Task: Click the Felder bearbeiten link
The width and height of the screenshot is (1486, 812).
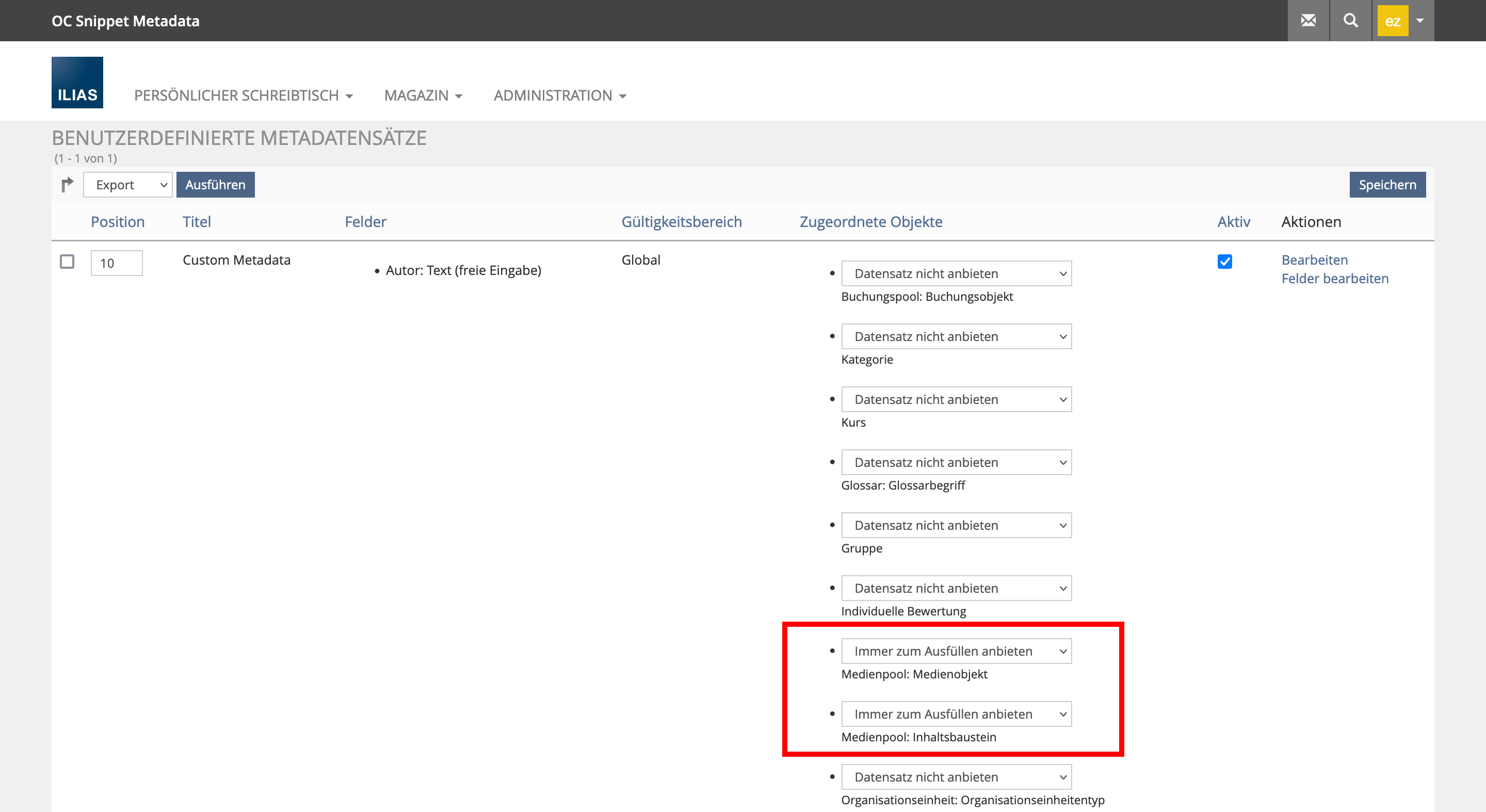Action: [1334, 279]
